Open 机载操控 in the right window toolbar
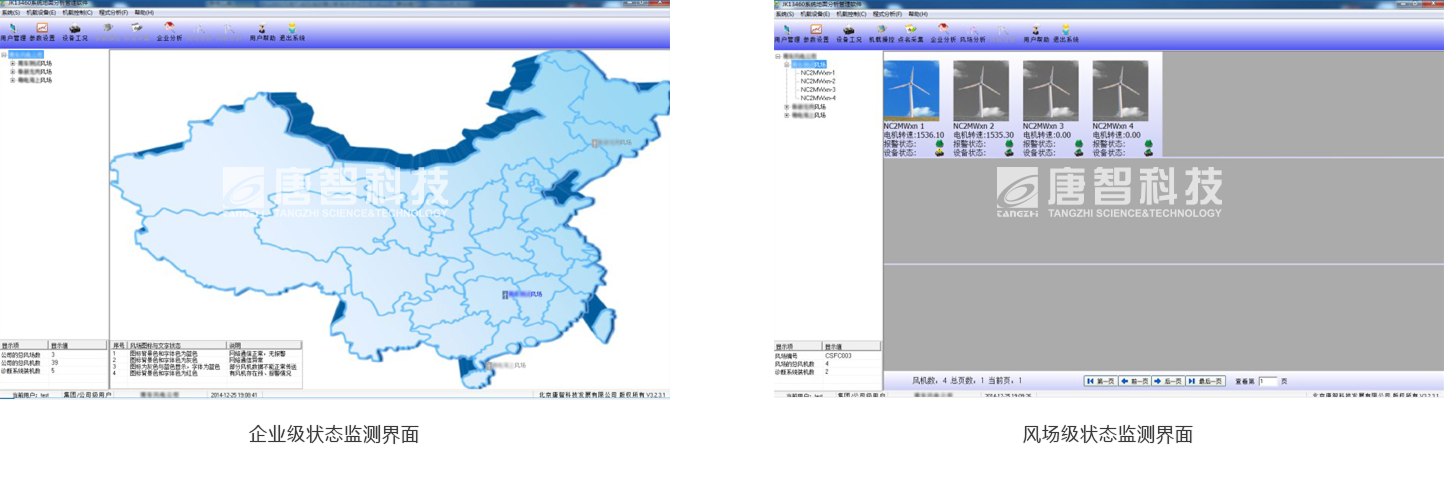Image resolution: width=1444 pixels, height=496 pixels. 879,33
